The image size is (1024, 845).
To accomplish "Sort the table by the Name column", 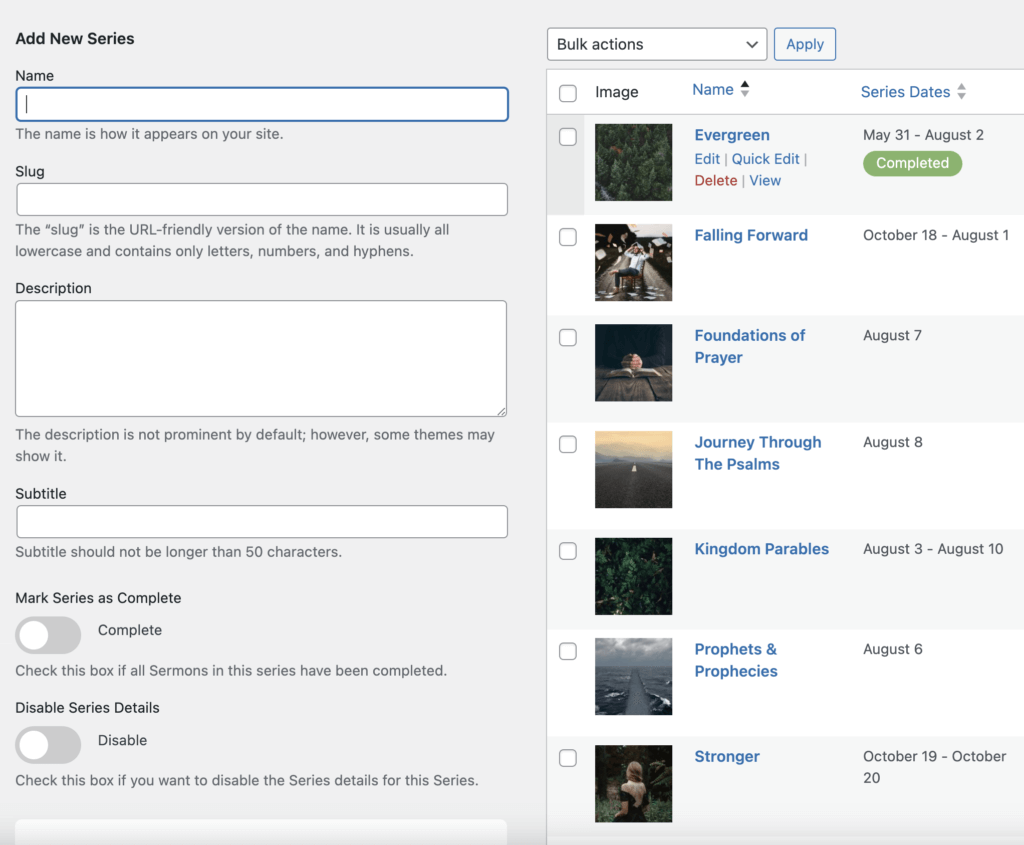I will click(x=713, y=90).
